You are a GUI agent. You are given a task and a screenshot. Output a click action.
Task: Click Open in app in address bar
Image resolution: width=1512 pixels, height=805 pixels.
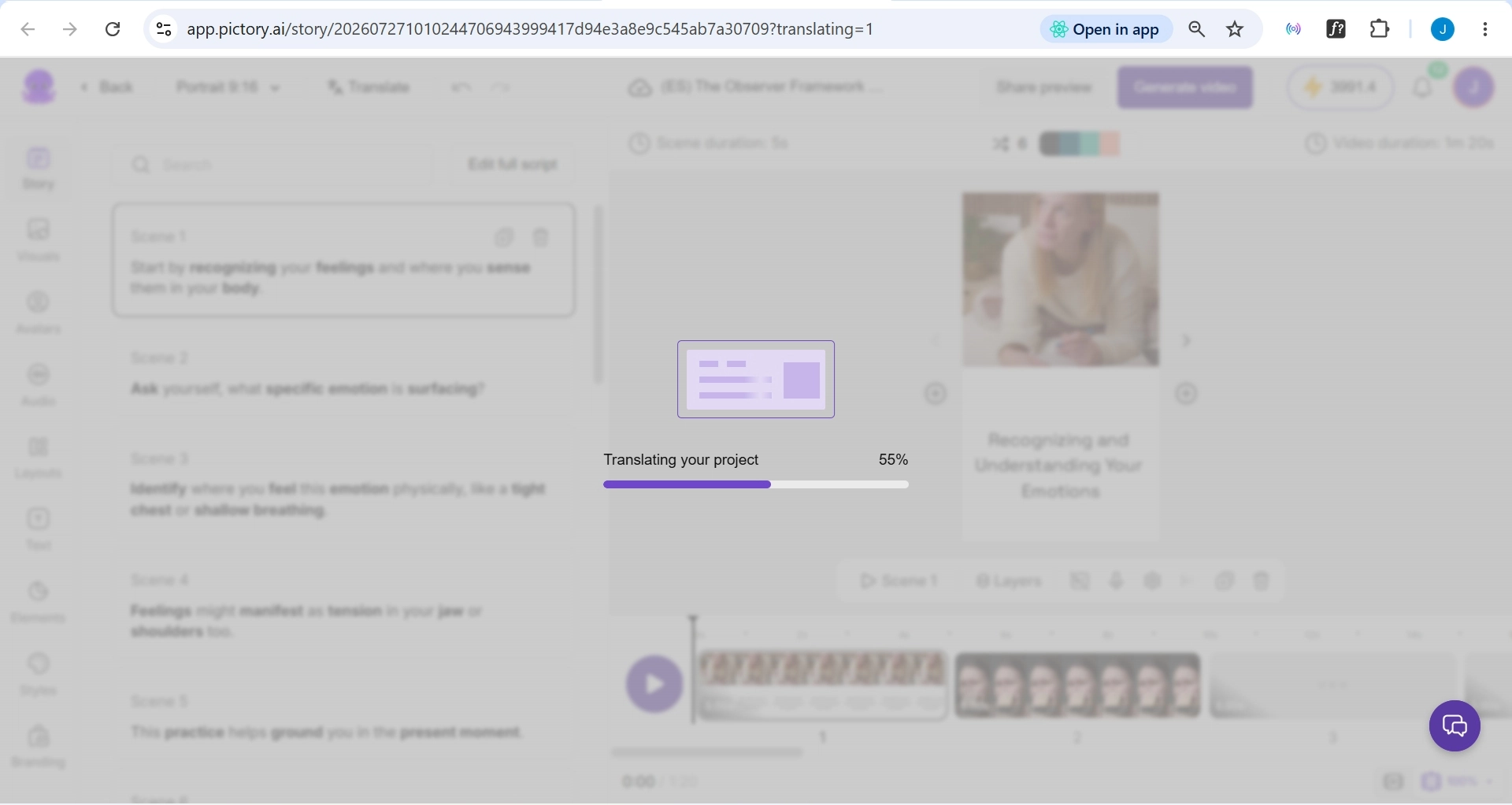pos(1106,29)
